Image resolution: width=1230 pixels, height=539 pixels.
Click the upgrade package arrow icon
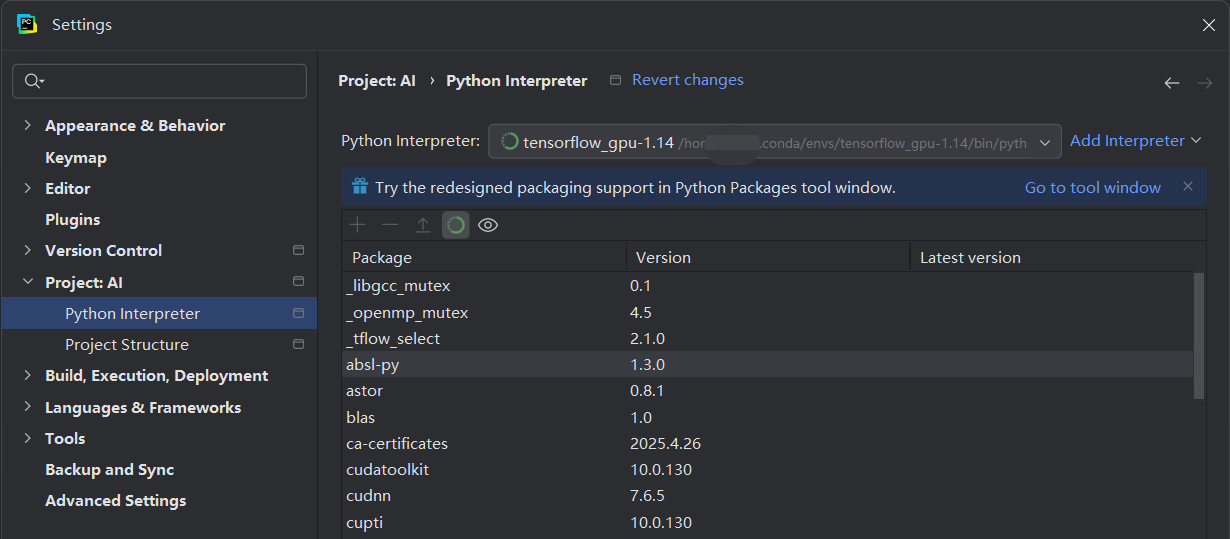point(423,225)
